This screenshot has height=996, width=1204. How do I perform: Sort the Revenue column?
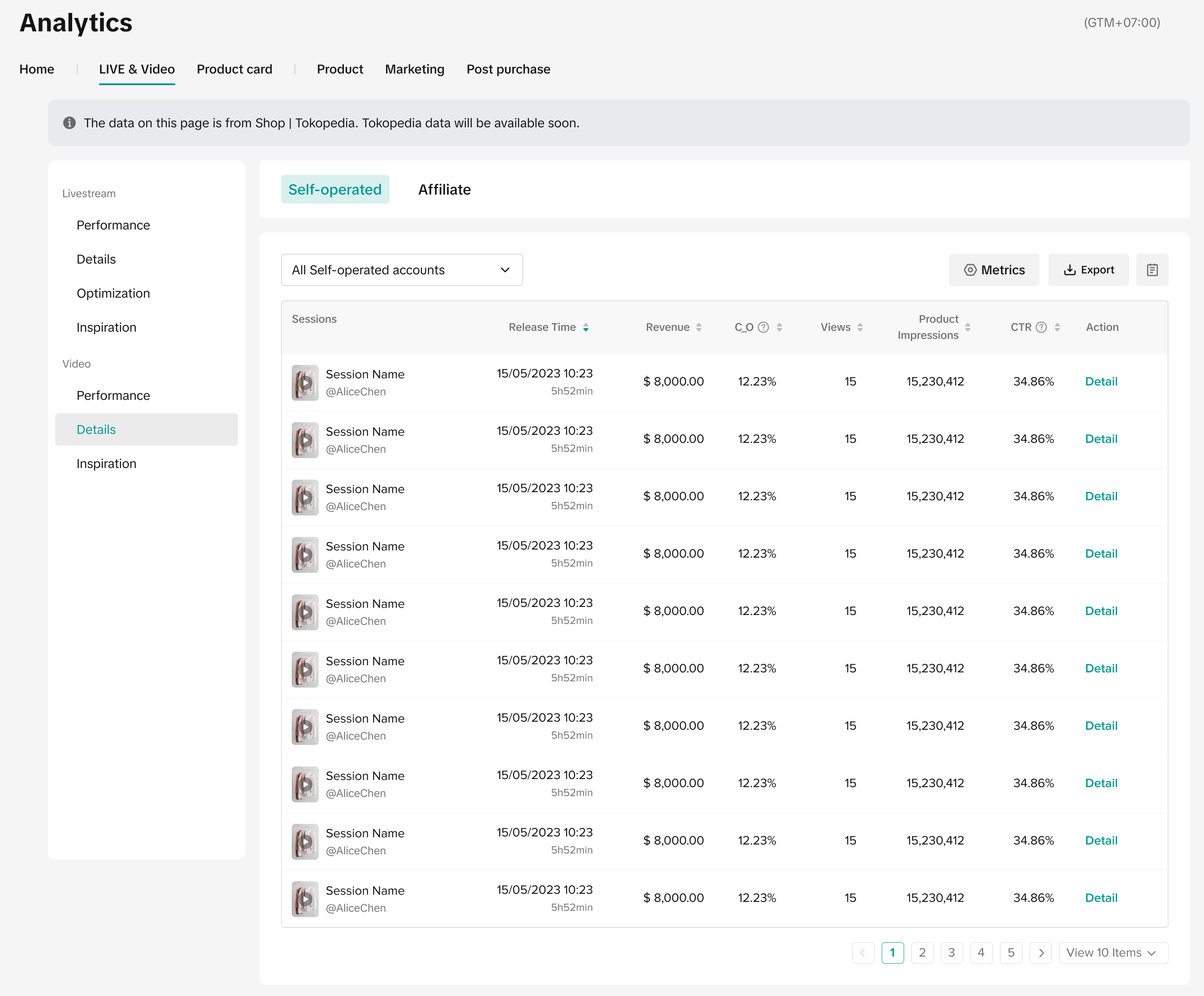(698, 327)
